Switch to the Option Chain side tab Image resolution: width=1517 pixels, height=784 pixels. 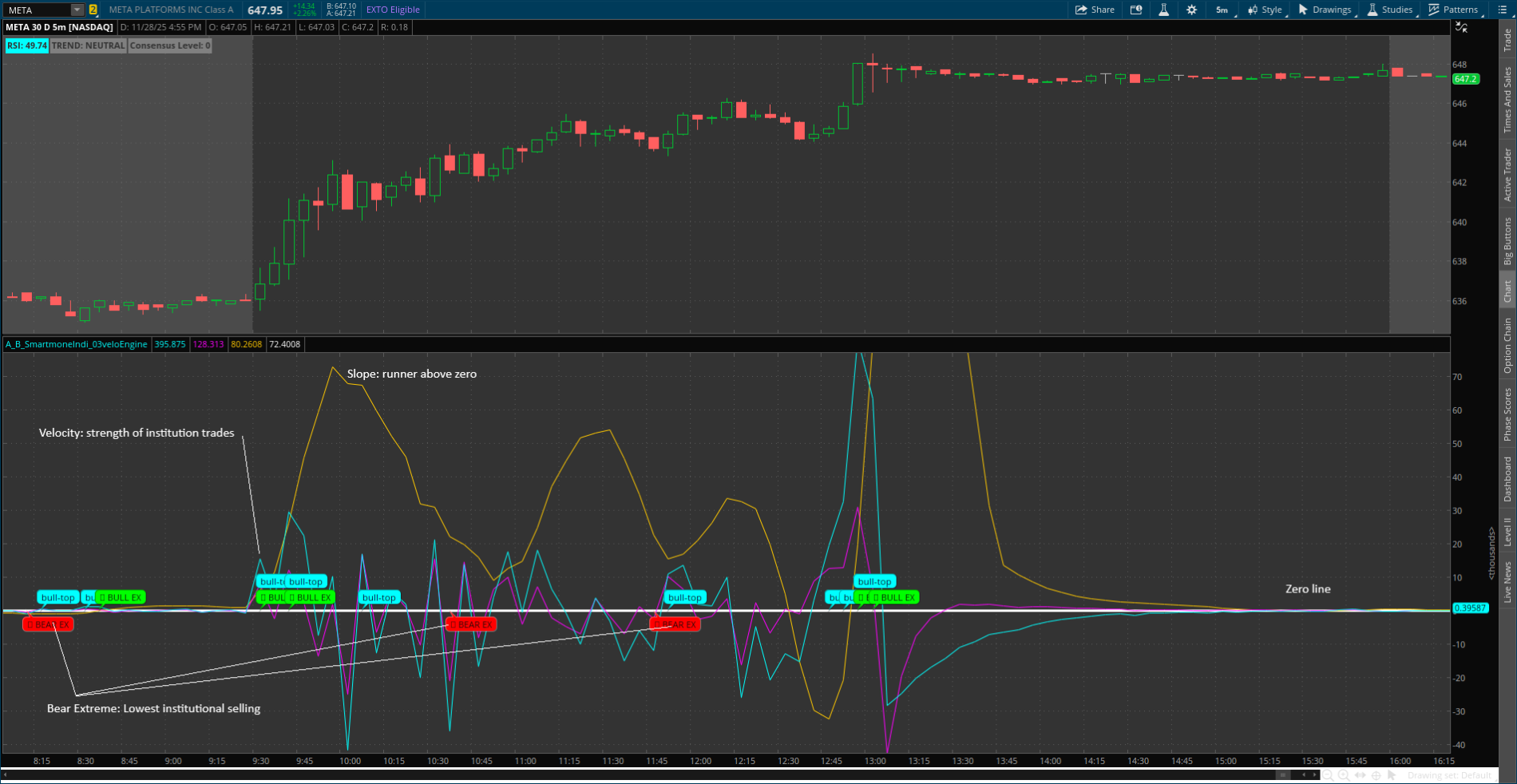(x=1507, y=345)
